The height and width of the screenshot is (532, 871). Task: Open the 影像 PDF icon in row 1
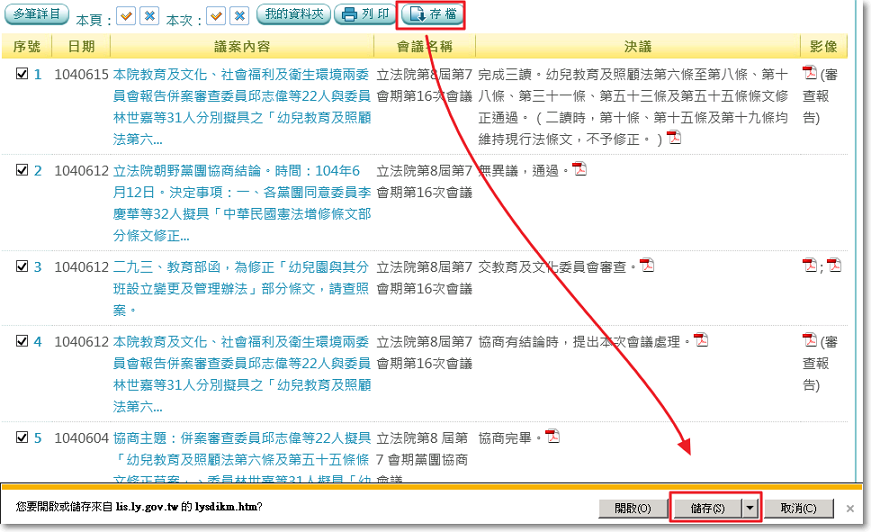coord(810,73)
